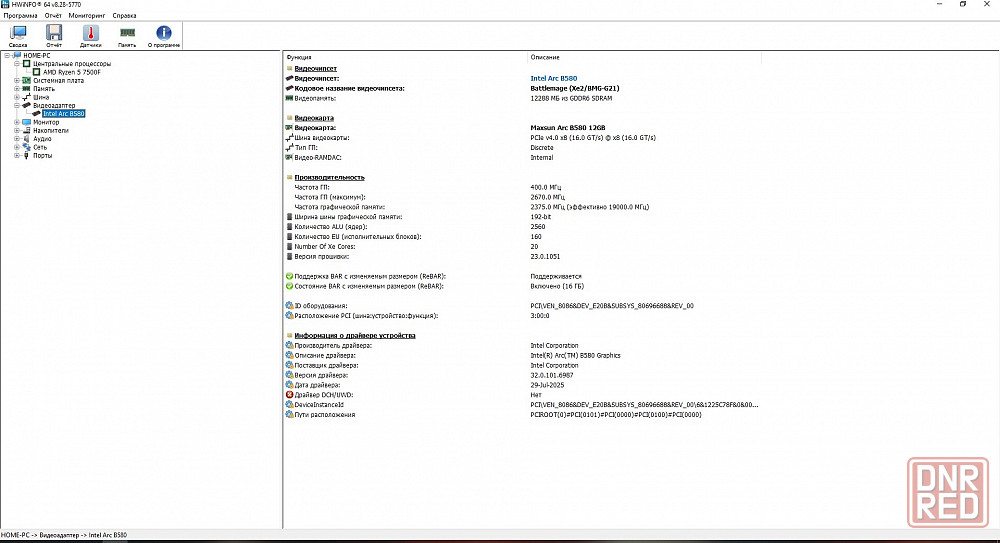Click the Функция column header
The image size is (1000, 543).
point(406,57)
